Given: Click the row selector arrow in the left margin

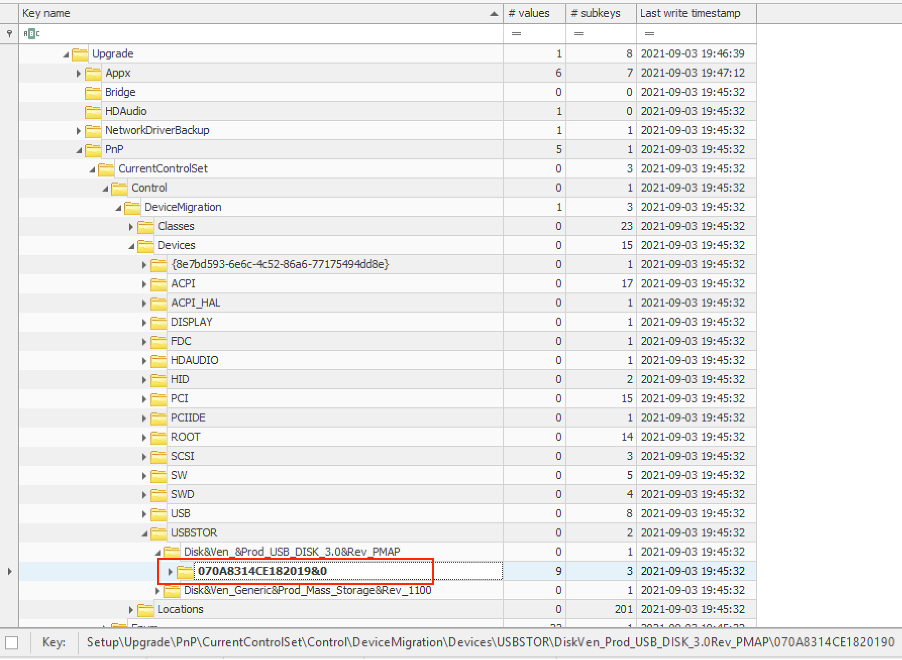Looking at the screenshot, I should click(x=8, y=571).
